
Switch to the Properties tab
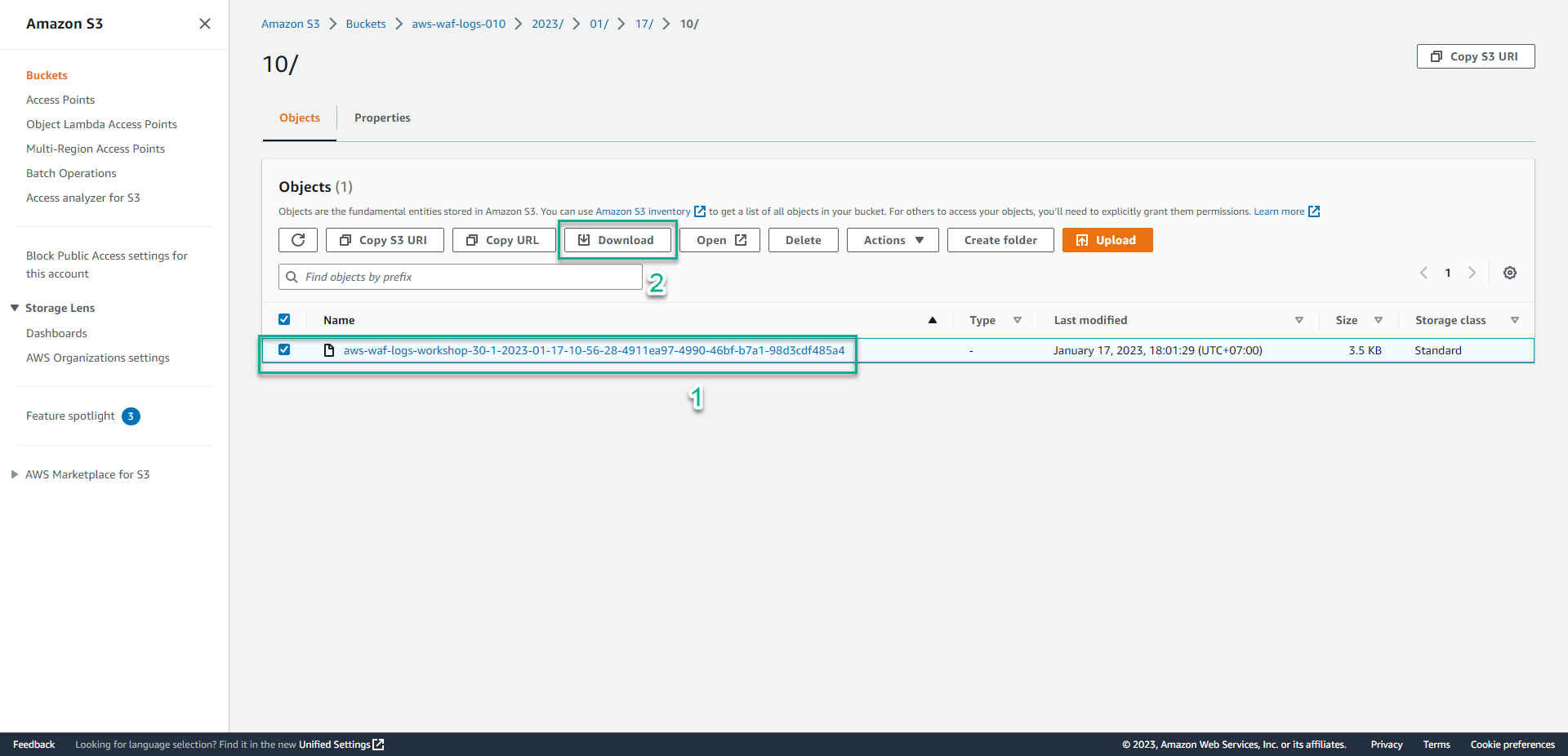[382, 118]
